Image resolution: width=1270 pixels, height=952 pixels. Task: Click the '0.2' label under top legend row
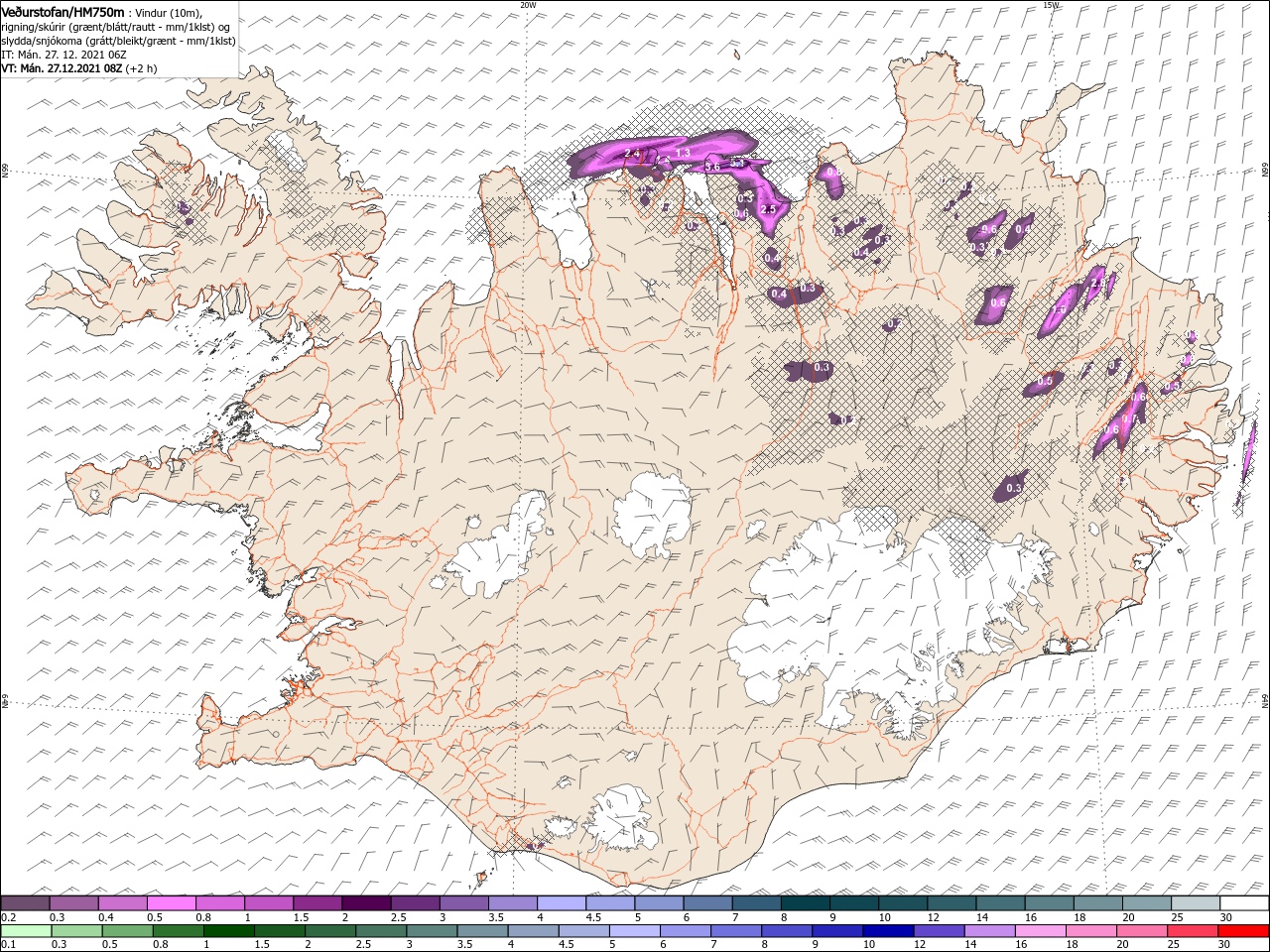7,917
